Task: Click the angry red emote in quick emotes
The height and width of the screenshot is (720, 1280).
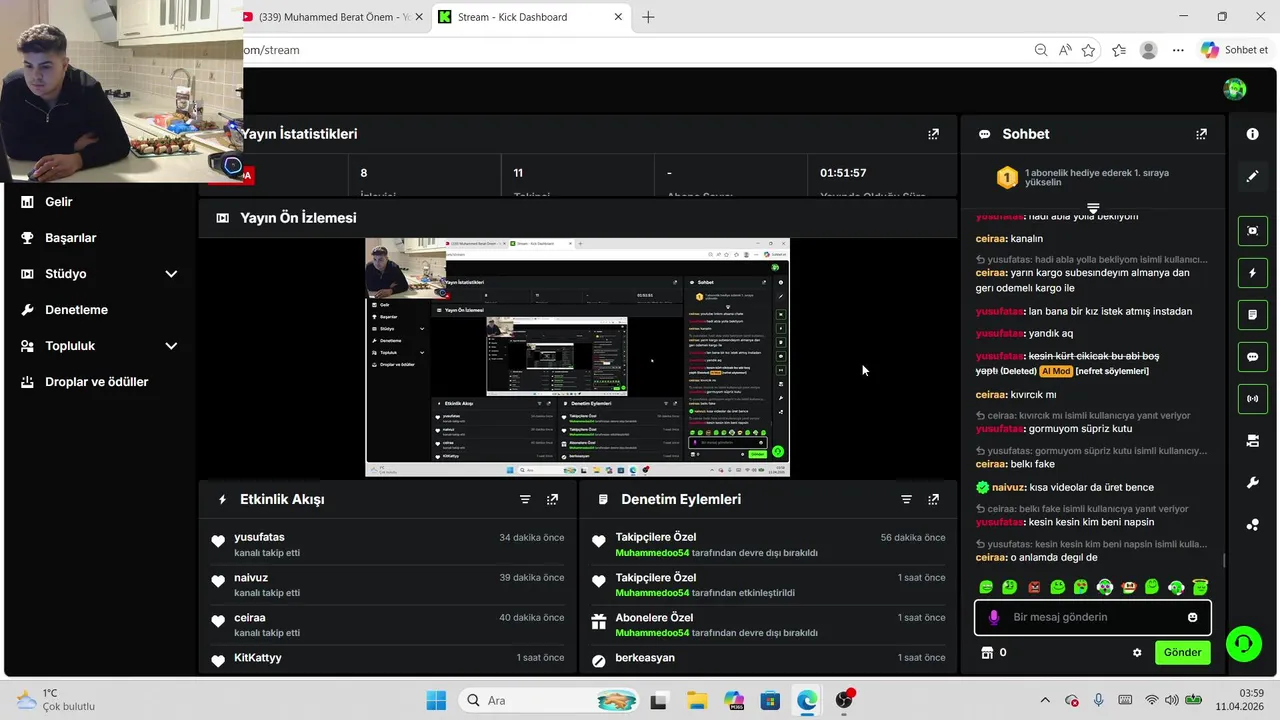Action: point(1034,587)
